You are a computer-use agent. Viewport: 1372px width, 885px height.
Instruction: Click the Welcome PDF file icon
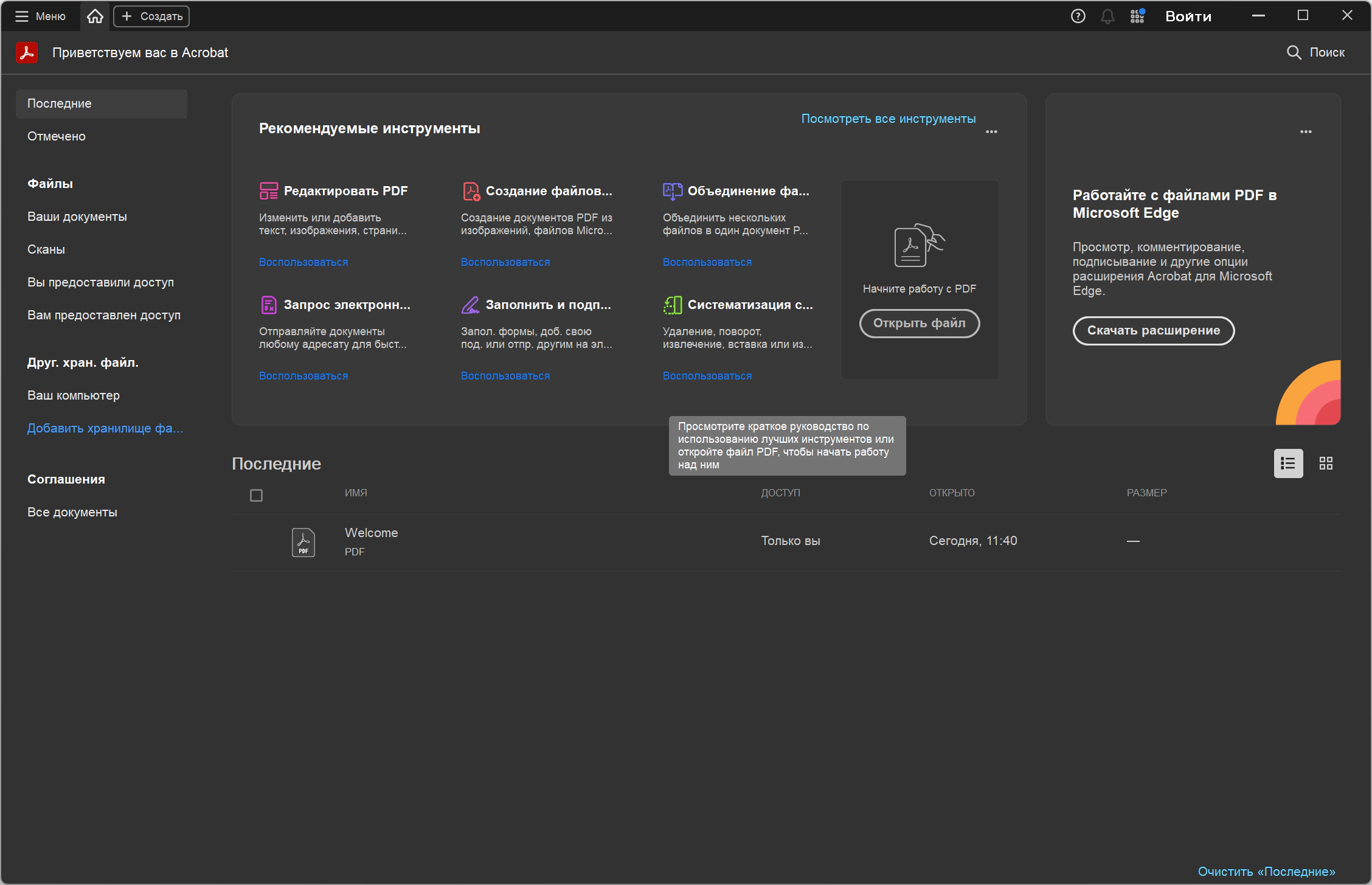pyautogui.click(x=303, y=542)
